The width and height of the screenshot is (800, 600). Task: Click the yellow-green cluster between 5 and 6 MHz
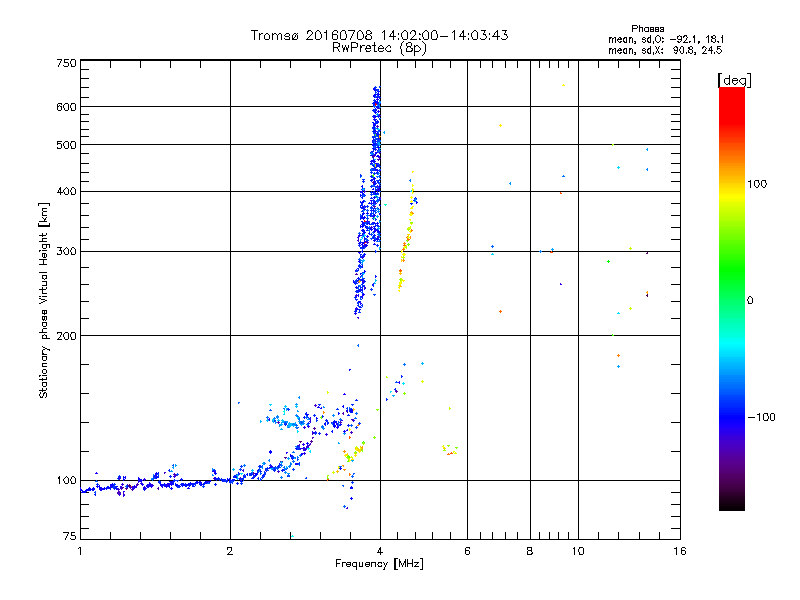pyautogui.click(x=449, y=449)
